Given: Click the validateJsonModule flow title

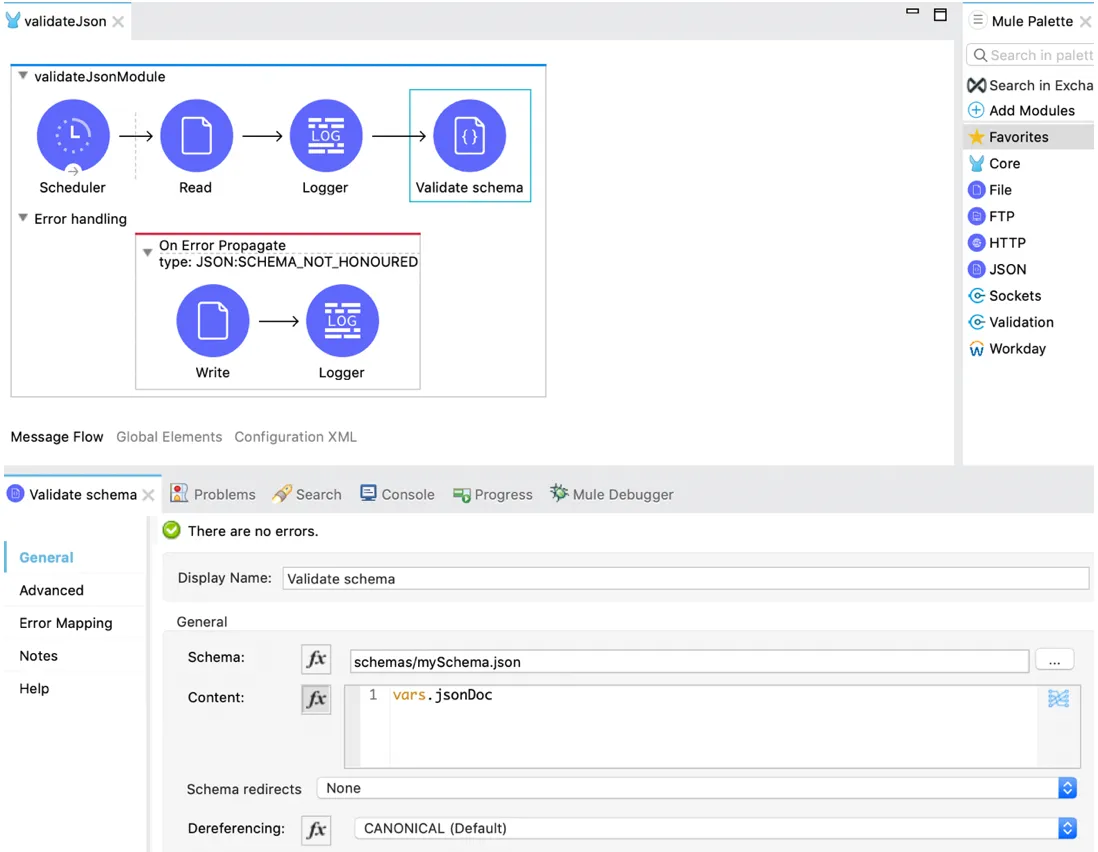Looking at the screenshot, I should (x=99, y=76).
